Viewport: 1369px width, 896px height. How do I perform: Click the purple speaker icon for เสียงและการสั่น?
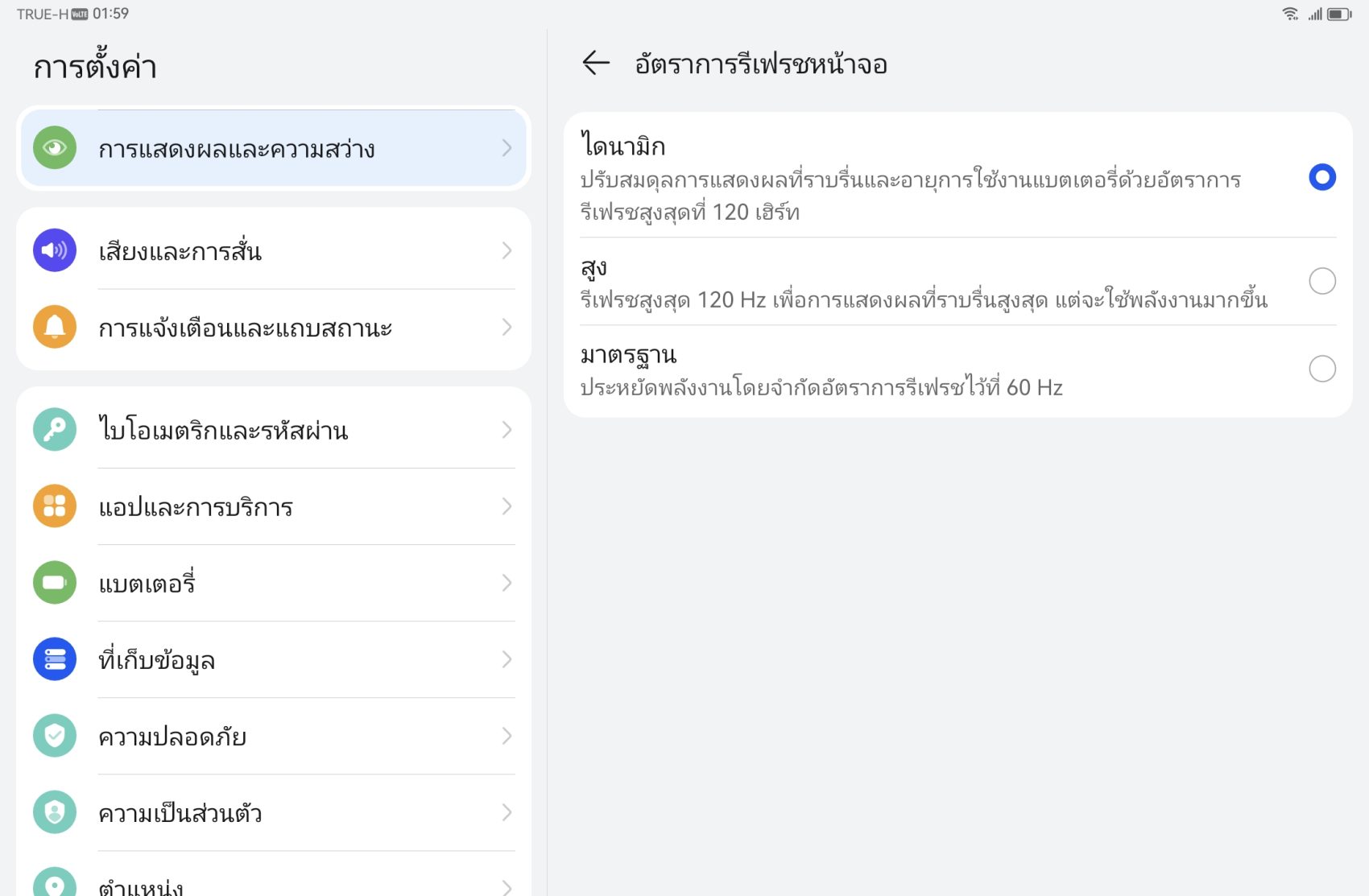[x=55, y=250]
